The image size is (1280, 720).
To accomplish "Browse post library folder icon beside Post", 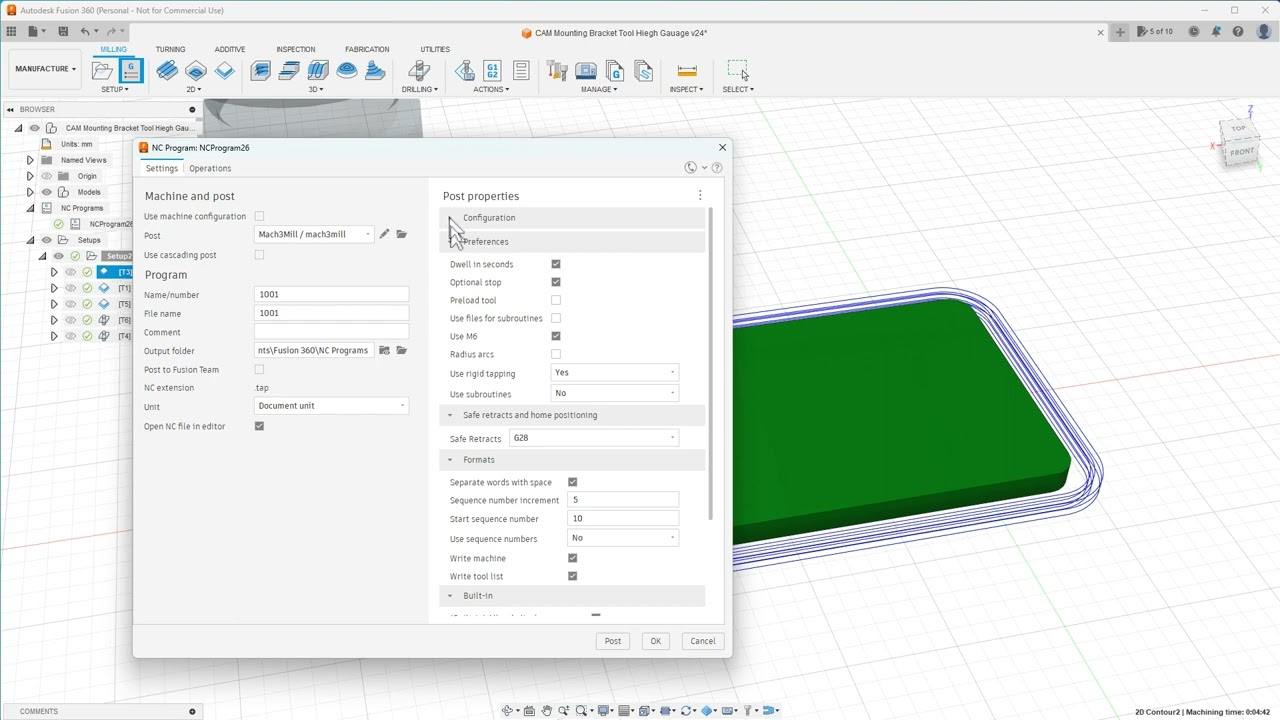I will (x=402, y=234).
